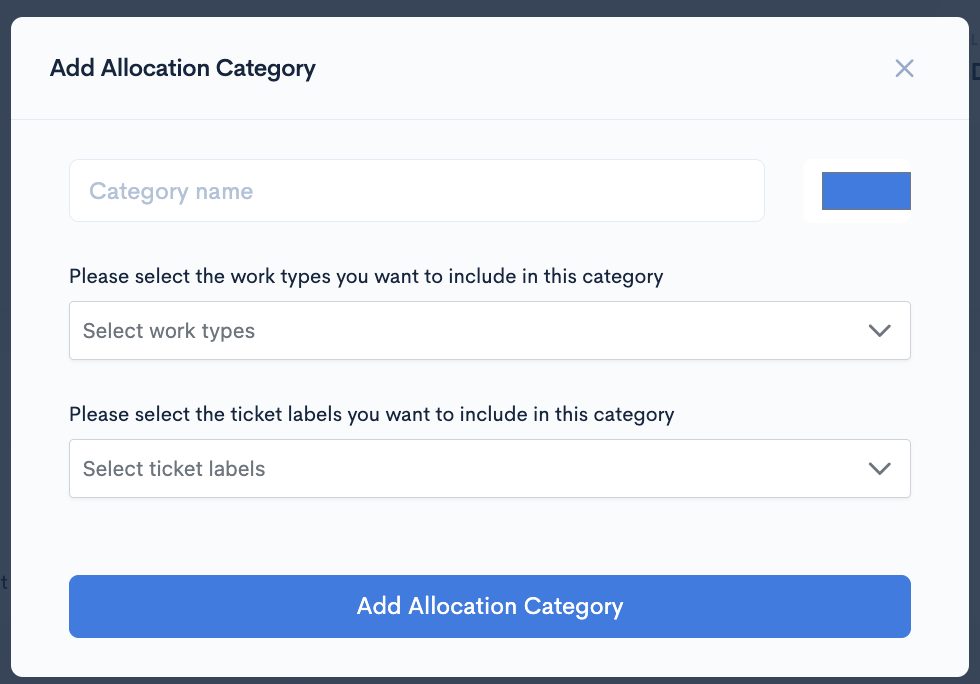Image resolution: width=980 pixels, height=684 pixels.
Task: Focus the Category name input field
Action: [x=416, y=191]
